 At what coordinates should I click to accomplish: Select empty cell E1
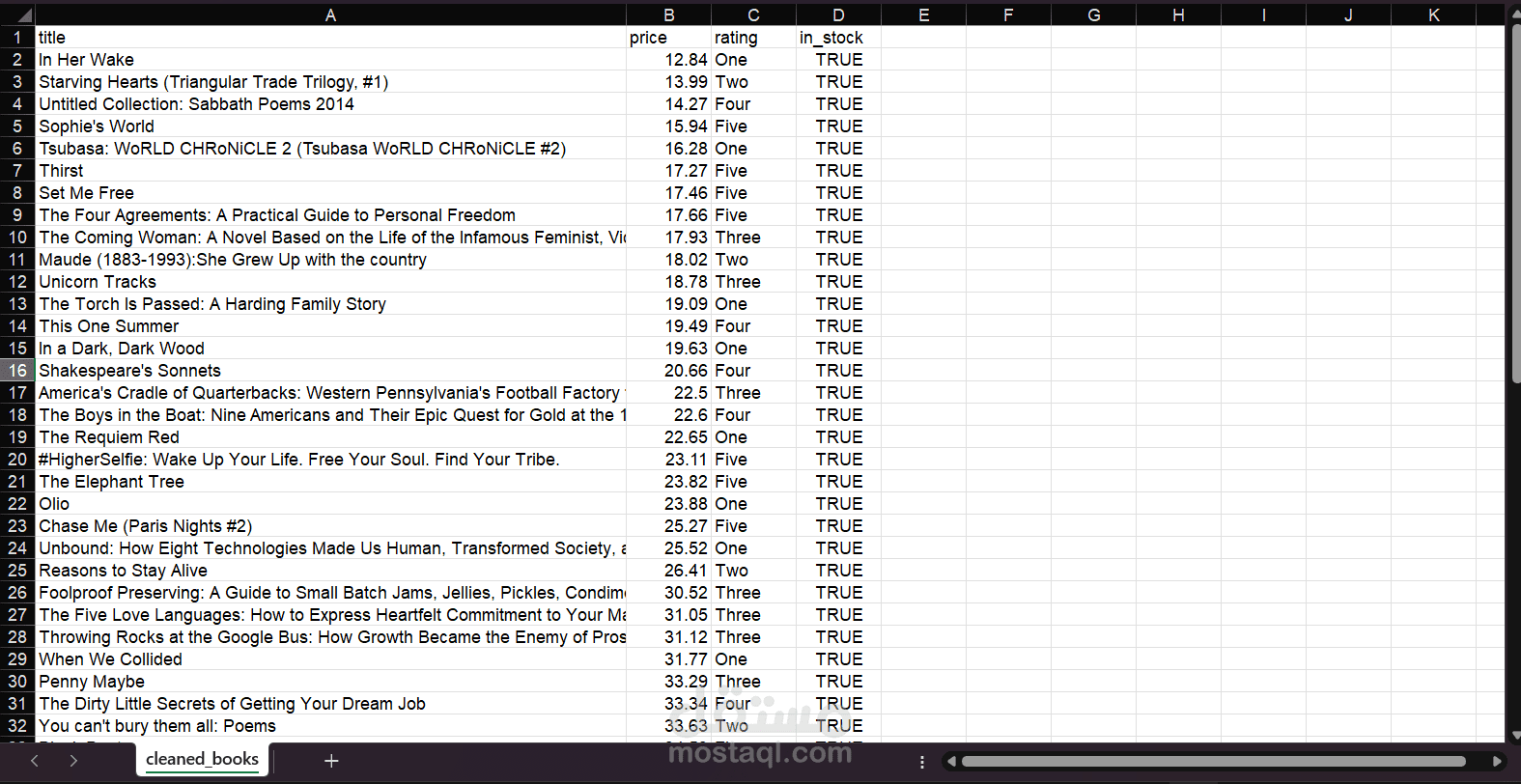[x=923, y=38]
